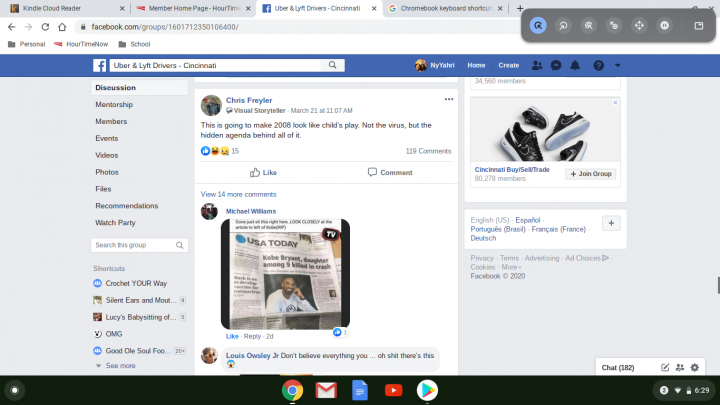The width and height of the screenshot is (720, 405).
Task: Click the Search this group field
Action: pyautogui.click(x=139, y=245)
